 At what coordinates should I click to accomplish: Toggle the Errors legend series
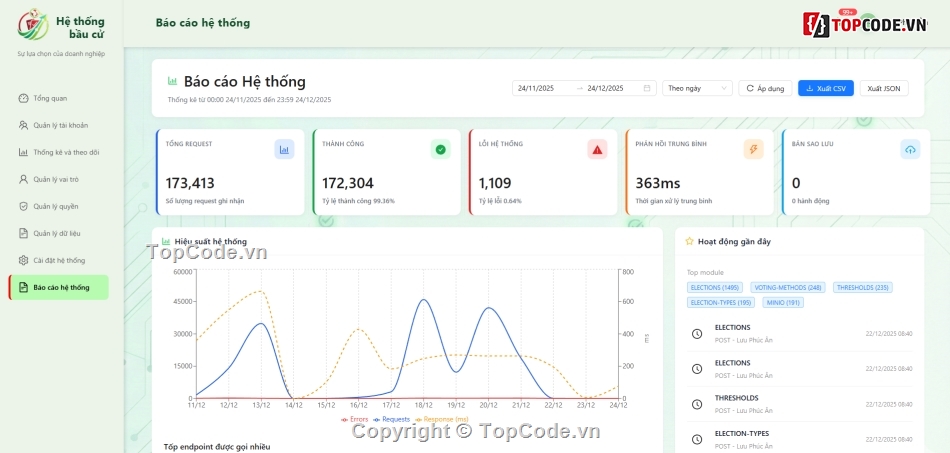pyautogui.click(x=354, y=419)
